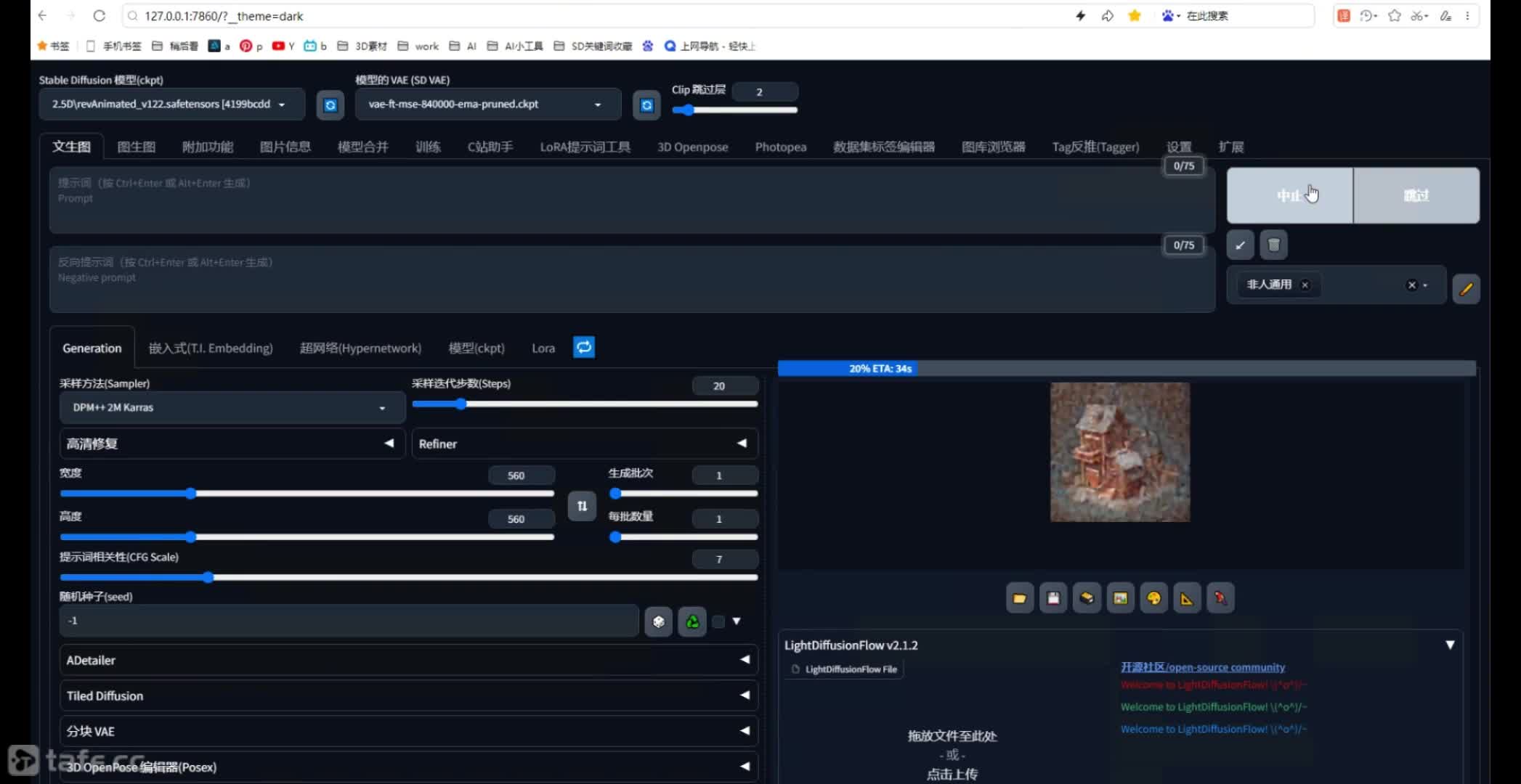Open the 图片信息 tab
The width and height of the screenshot is (1521, 784).
coord(285,147)
